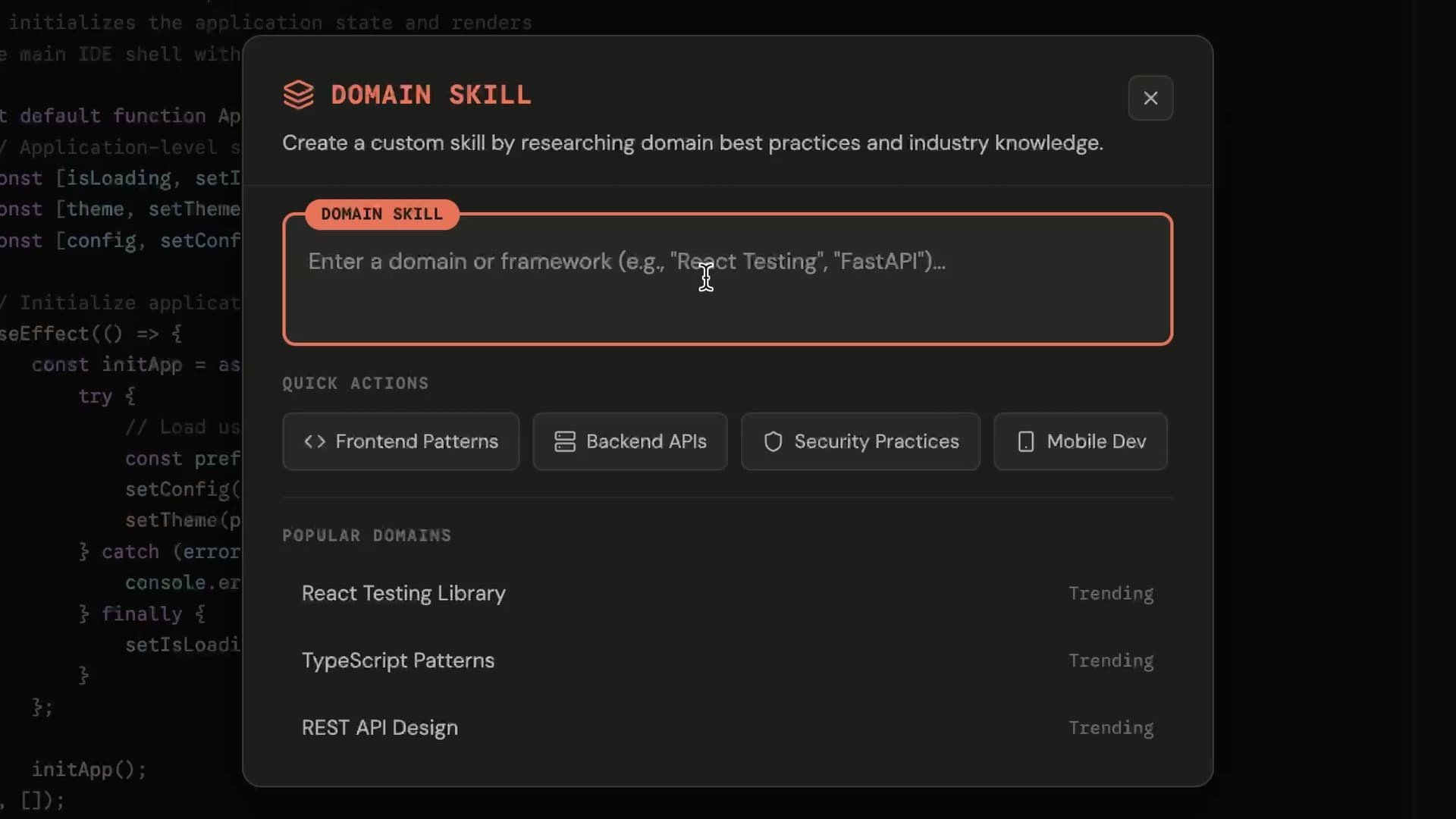Viewport: 1456px width, 819px height.
Task: Select the Backend APIs quick action
Action: click(629, 441)
